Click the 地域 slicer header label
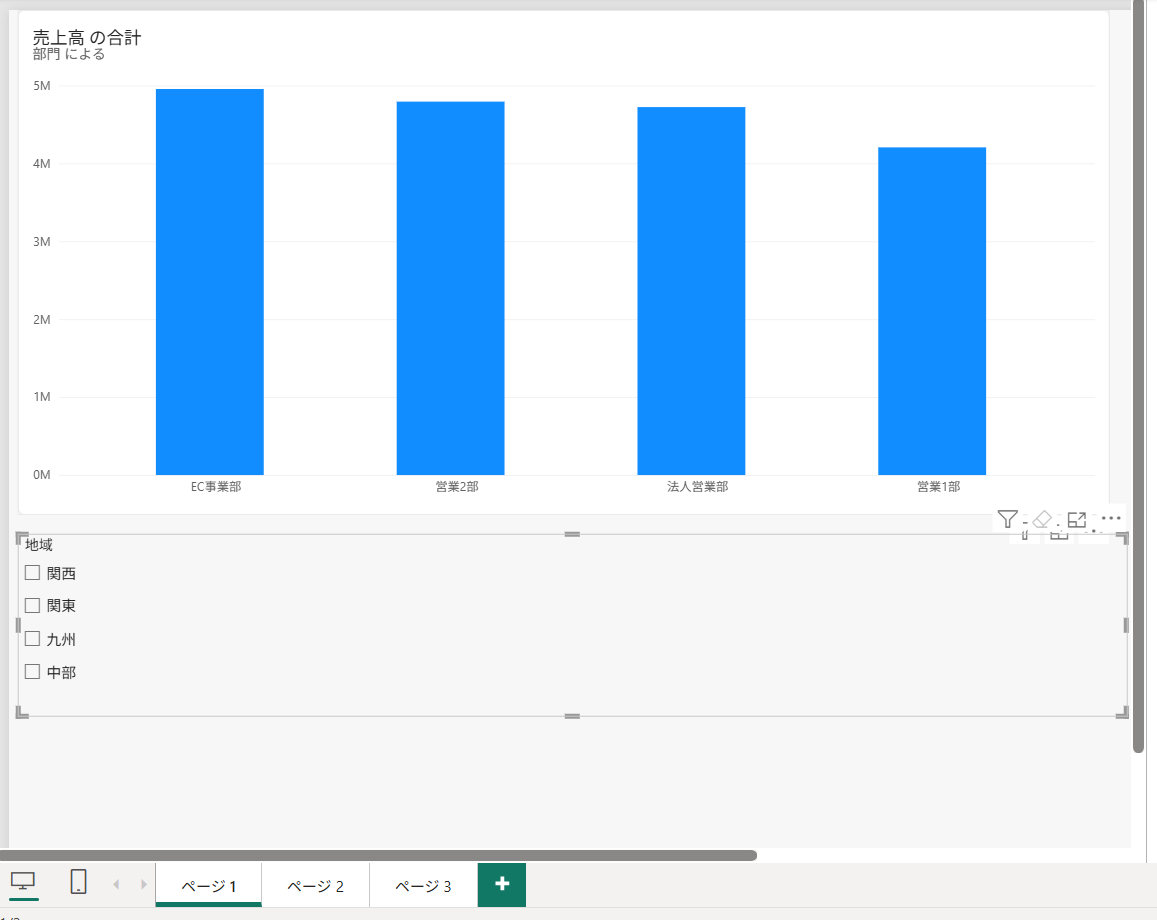Screen dimensions: 1157x920 (39, 545)
